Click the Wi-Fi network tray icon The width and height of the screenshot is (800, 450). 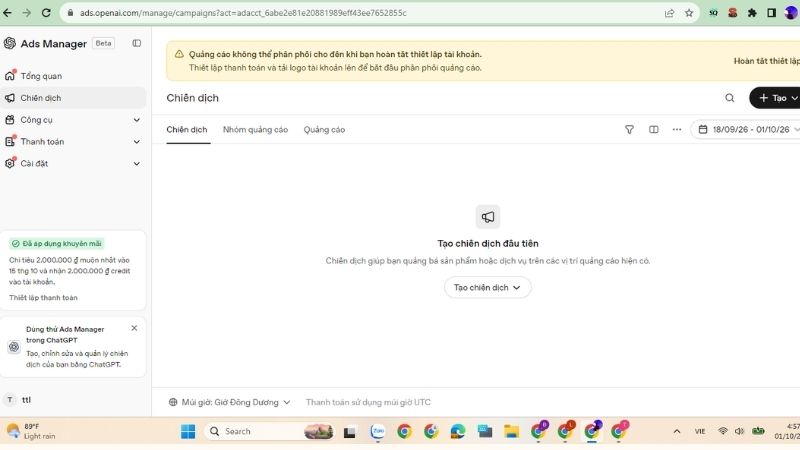click(x=723, y=432)
